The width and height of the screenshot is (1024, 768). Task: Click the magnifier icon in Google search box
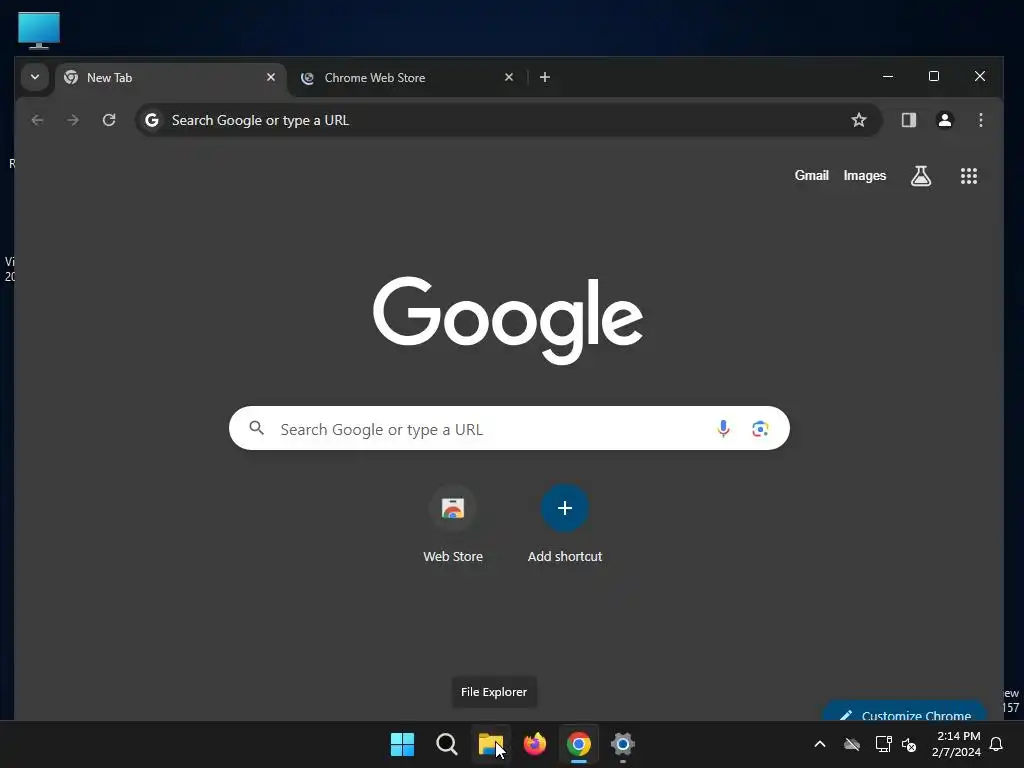(257, 428)
